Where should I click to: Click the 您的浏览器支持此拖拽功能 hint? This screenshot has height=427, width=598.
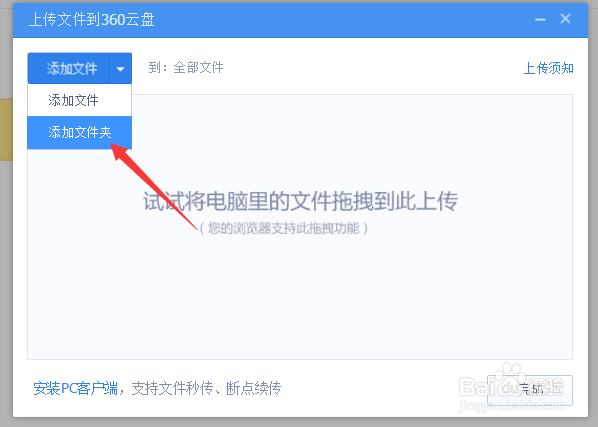tap(284, 228)
